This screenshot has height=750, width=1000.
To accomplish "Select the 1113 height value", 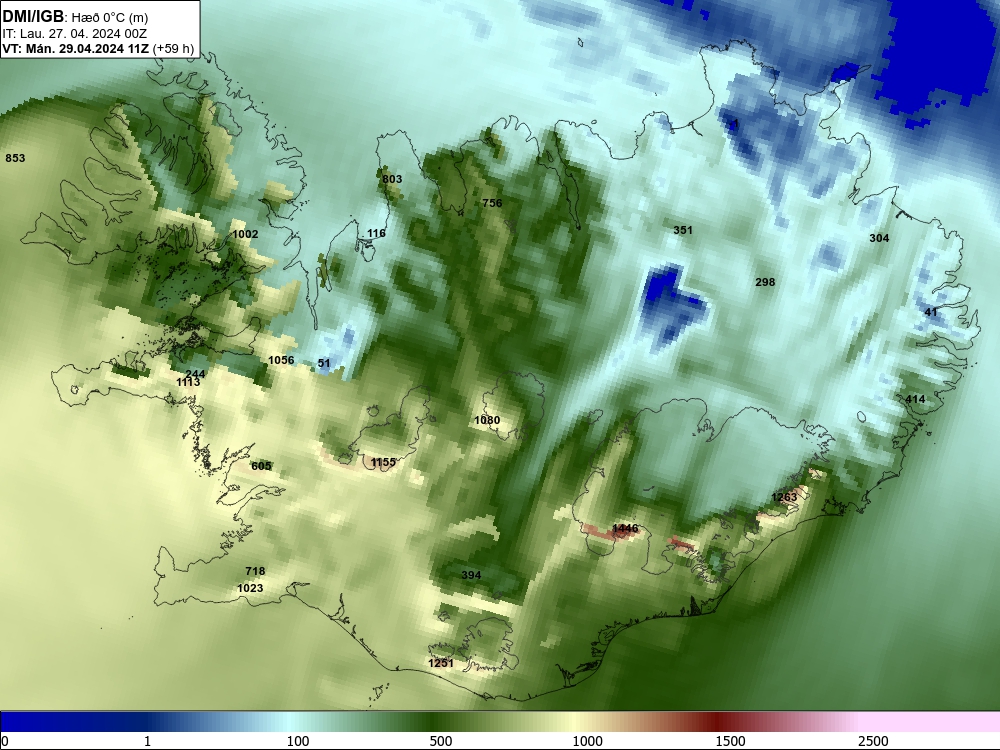I will (188, 382).
